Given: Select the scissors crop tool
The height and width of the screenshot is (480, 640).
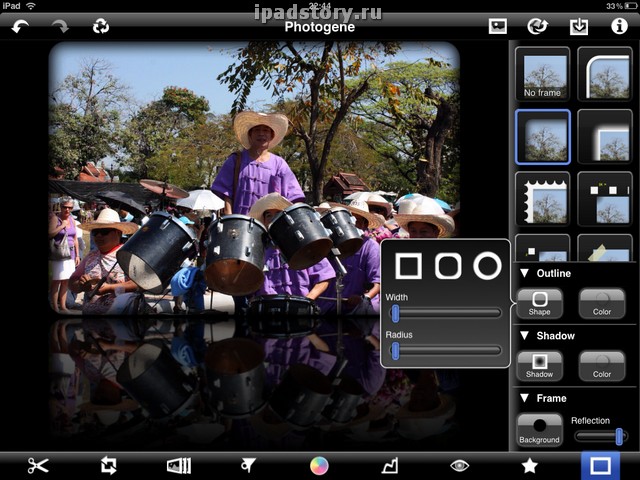Looking at the screenshot, I should click(38, 466).
